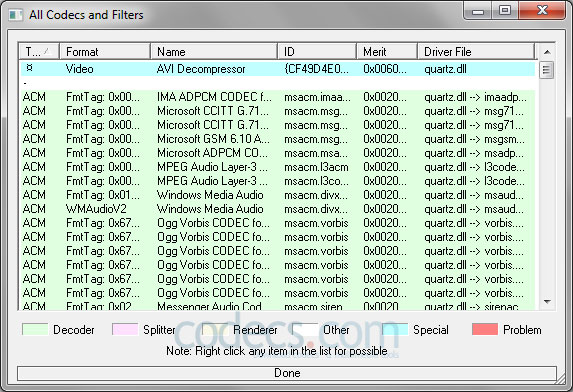The image size is (573, 392).
Task: Click the quartz.dll --> msgsm... driver cell
Action: pyautogui.click(x=474, y=139)
